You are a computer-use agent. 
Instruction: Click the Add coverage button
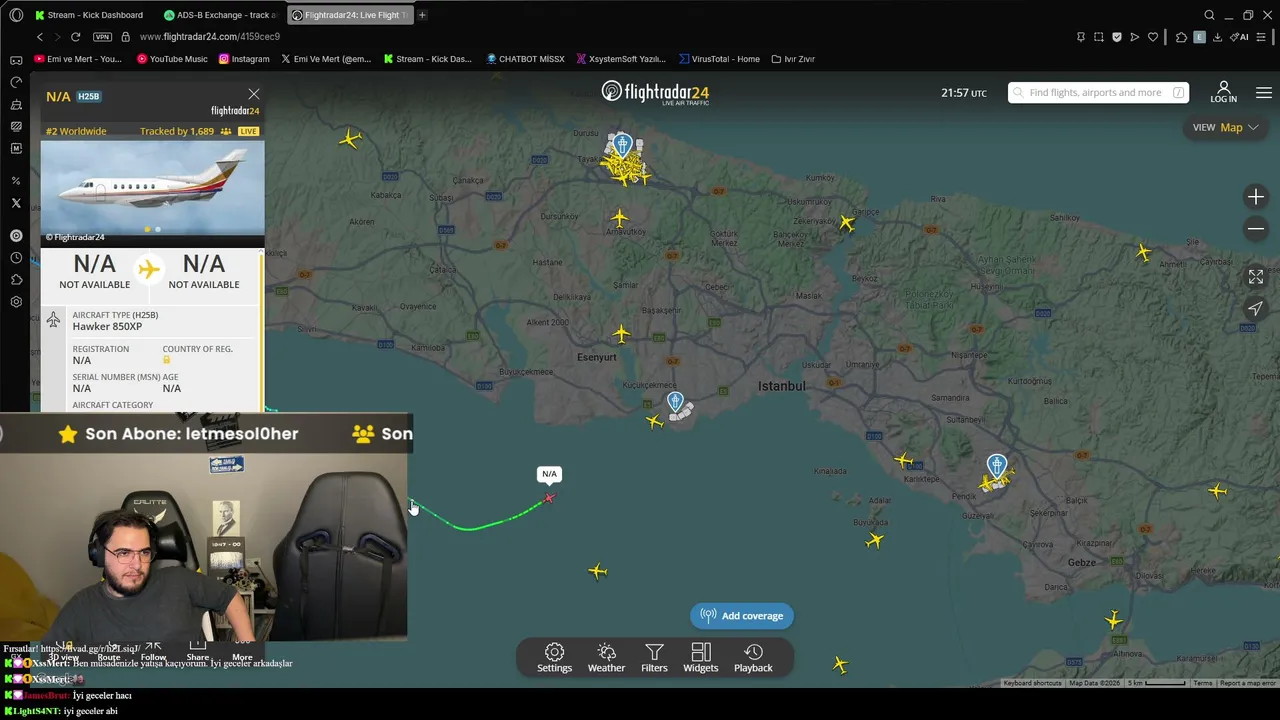point(742,616)
